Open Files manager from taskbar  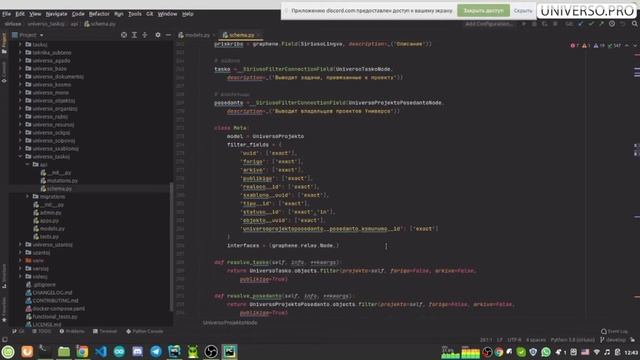[x=64, y=351]
